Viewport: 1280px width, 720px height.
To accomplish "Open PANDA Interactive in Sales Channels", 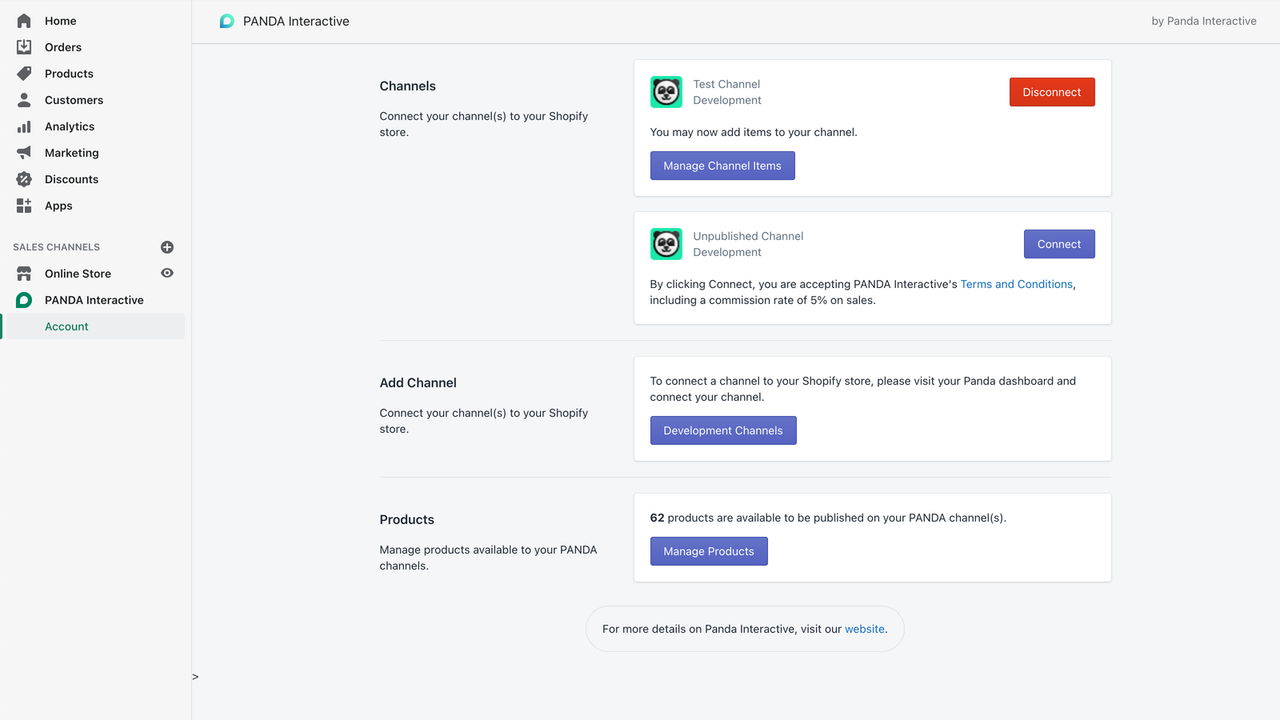I will pos(93,299).
